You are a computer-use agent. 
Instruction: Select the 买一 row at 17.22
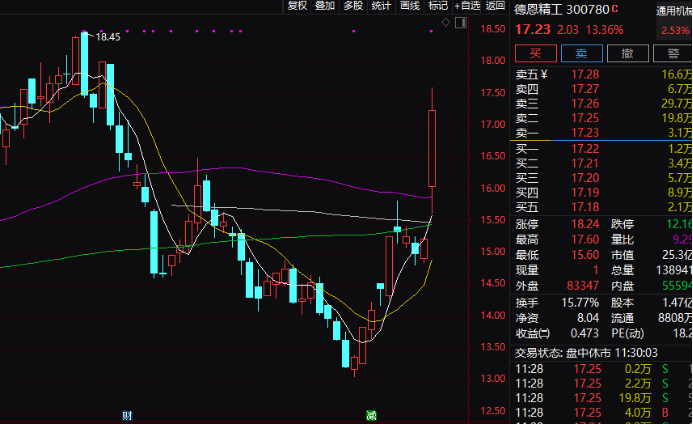(x=602, y=149)
